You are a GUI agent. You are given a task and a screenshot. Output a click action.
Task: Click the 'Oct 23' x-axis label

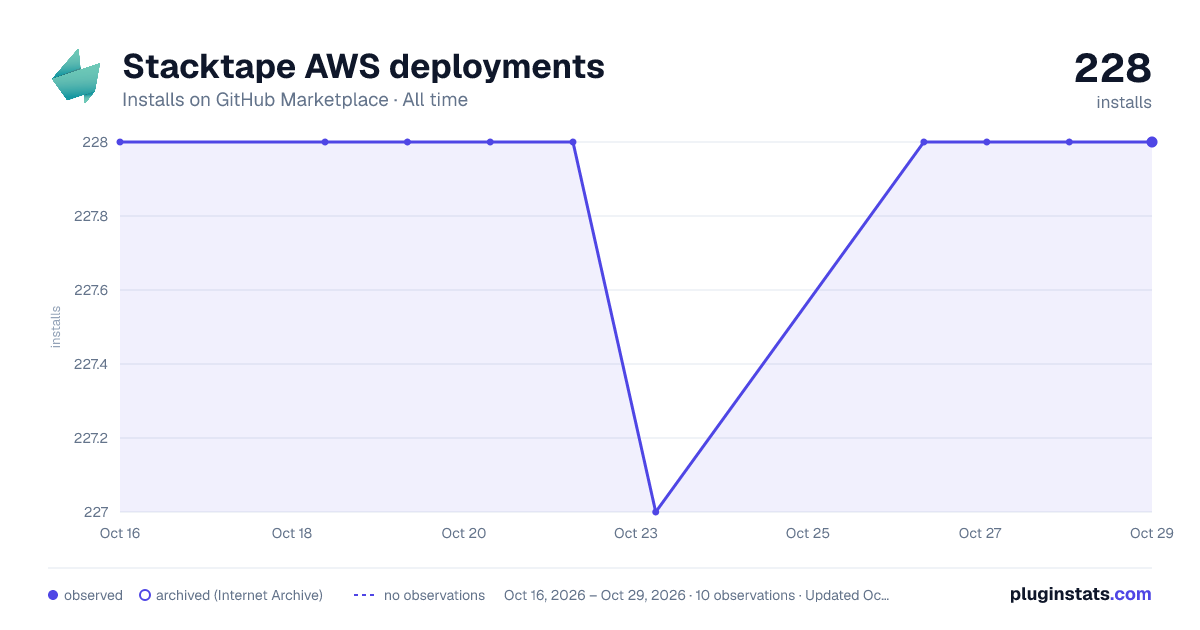(x=636, y=533)
